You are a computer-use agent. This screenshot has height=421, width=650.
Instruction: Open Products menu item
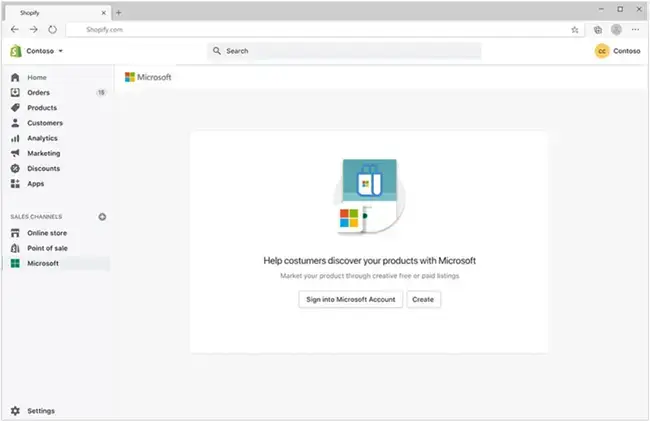coord(42,108)
